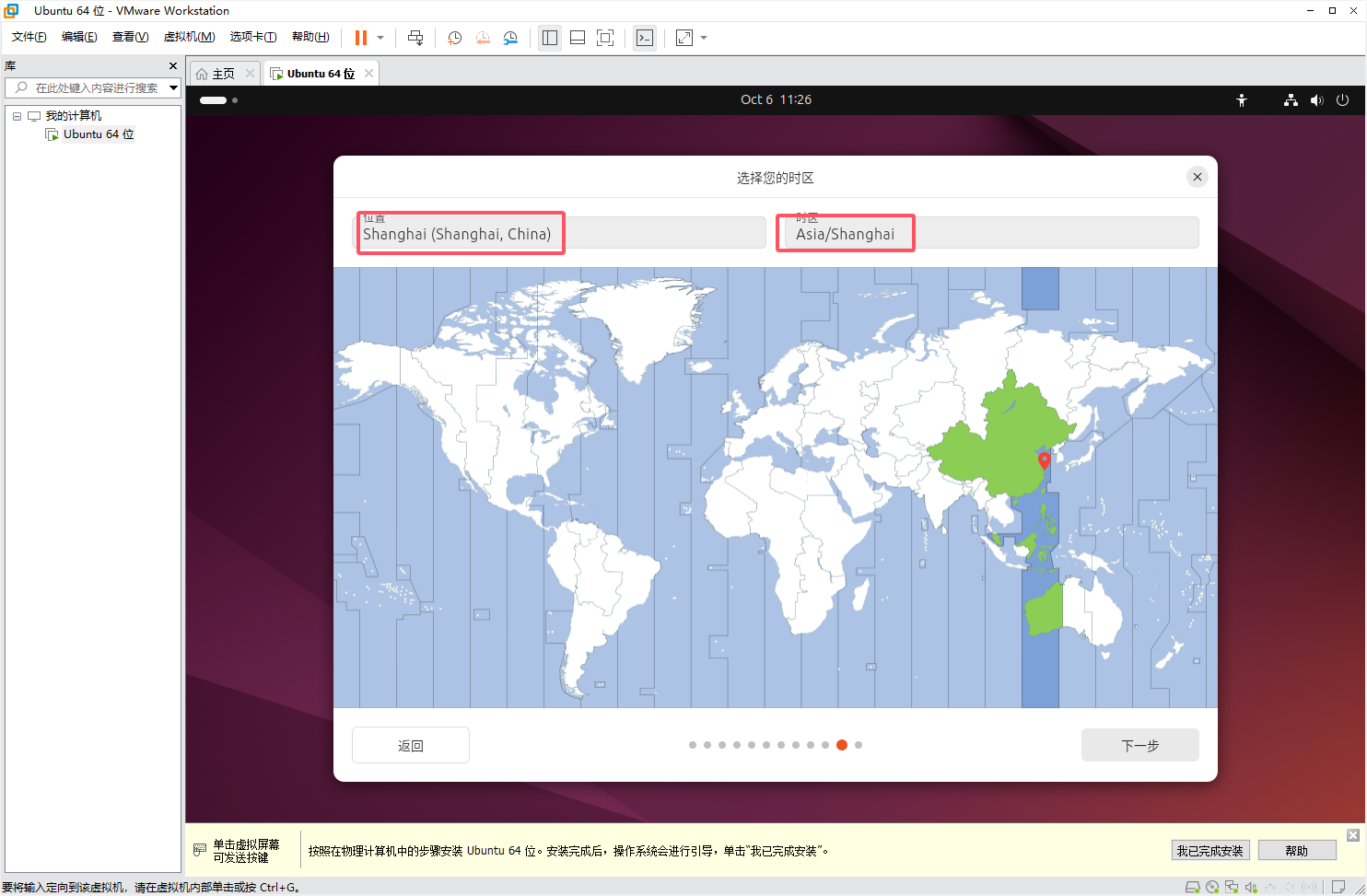The image size is (1367, 896).
Task: Open the 查看(V) menu
Action: (x=130, y=37)
